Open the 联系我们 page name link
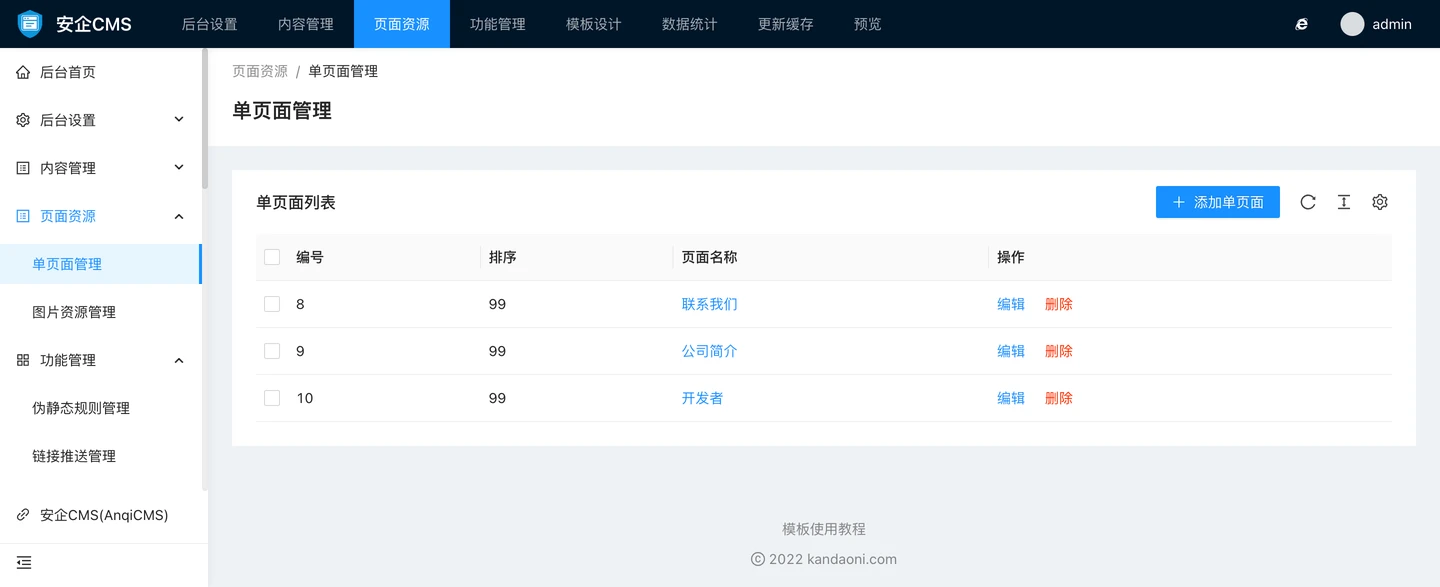 click(x=709, y=304)
